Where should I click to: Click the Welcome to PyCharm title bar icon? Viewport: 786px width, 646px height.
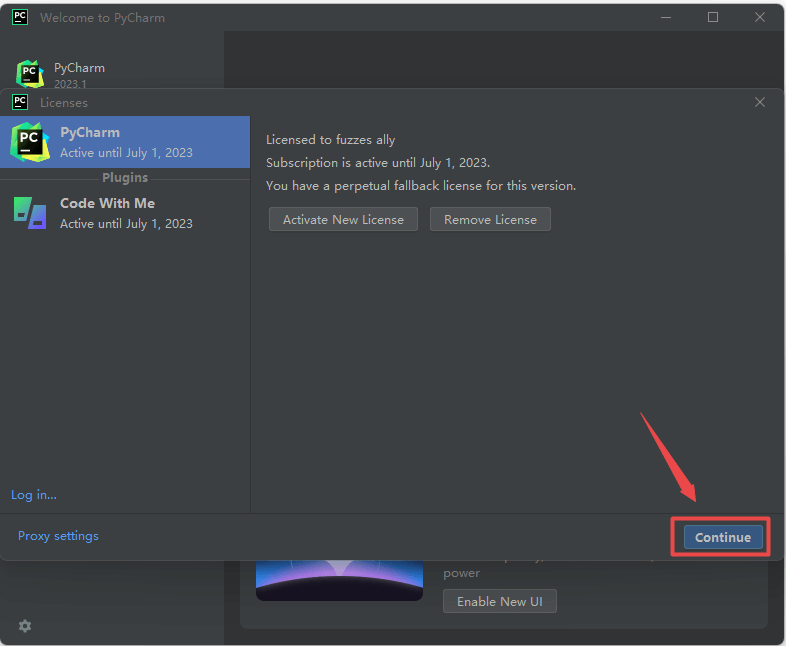pyautogui.click(x=19, y=17)
